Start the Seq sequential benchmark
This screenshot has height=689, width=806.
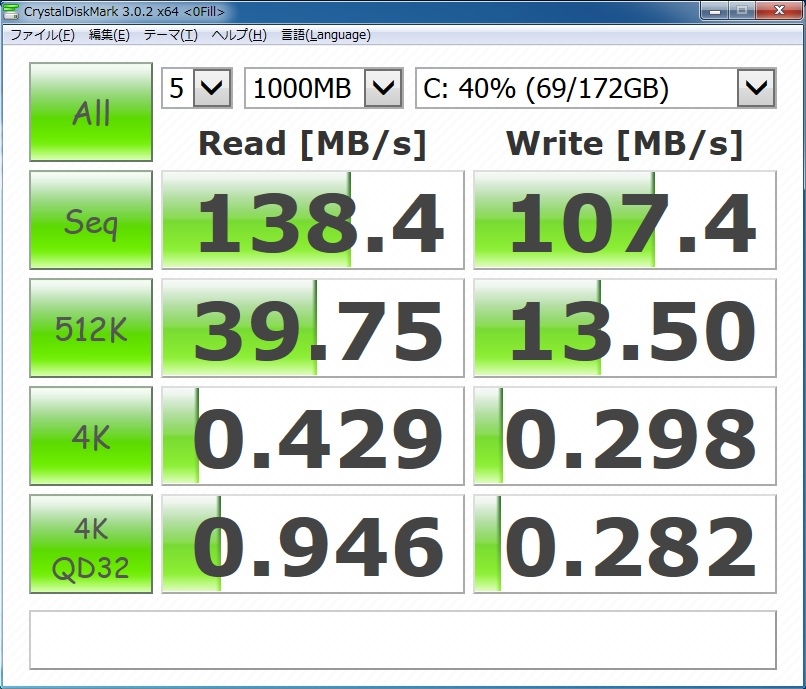point(91,220)
